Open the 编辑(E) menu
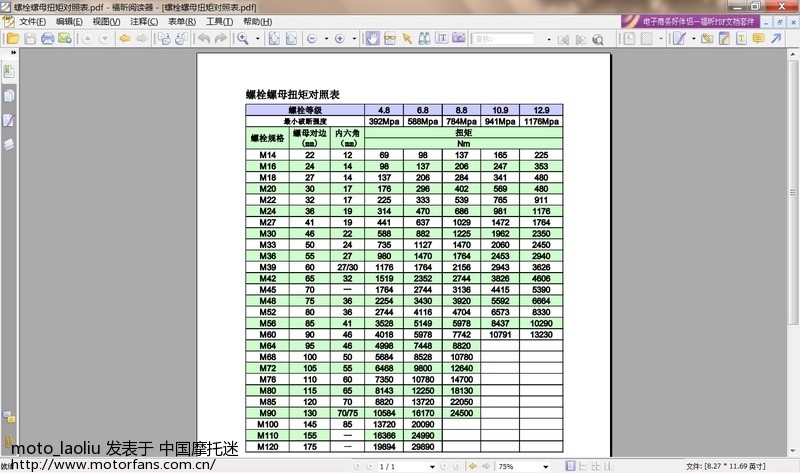Screen dimensions: 800x473 click(x=69, y=21)
